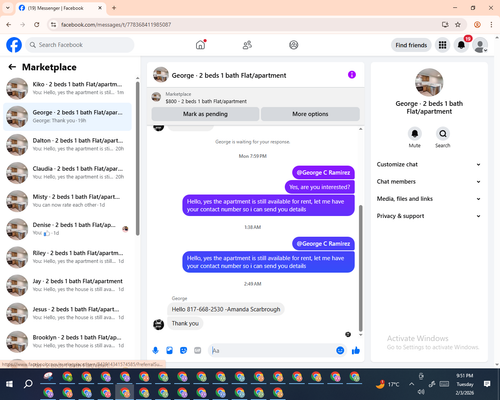Viewport: 500px width, 400px height.
Task: Open the notifications bell
Action: pyautogui.click(x=461, y=45)
